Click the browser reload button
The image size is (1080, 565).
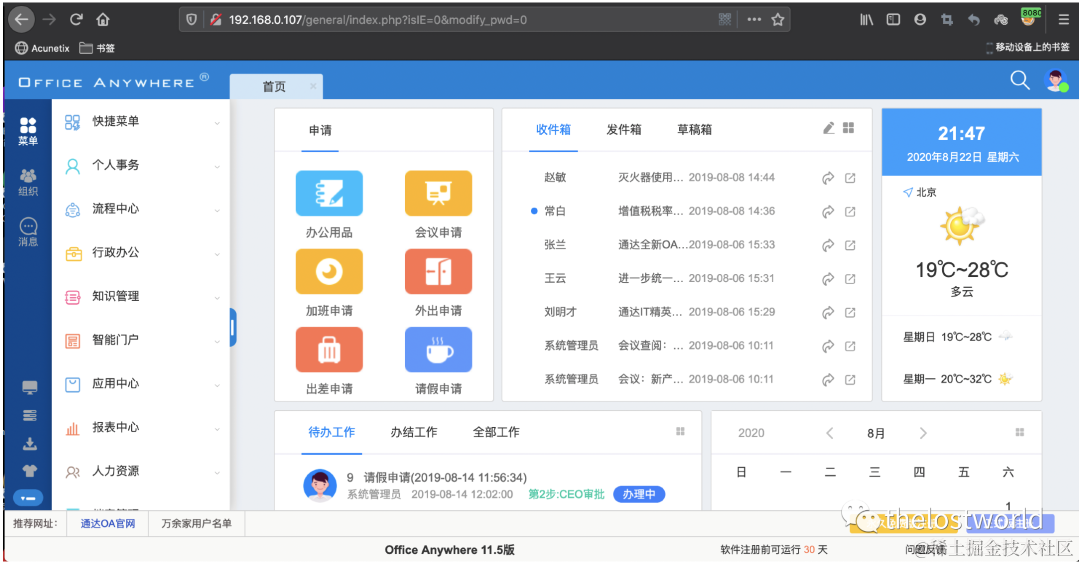76,19
